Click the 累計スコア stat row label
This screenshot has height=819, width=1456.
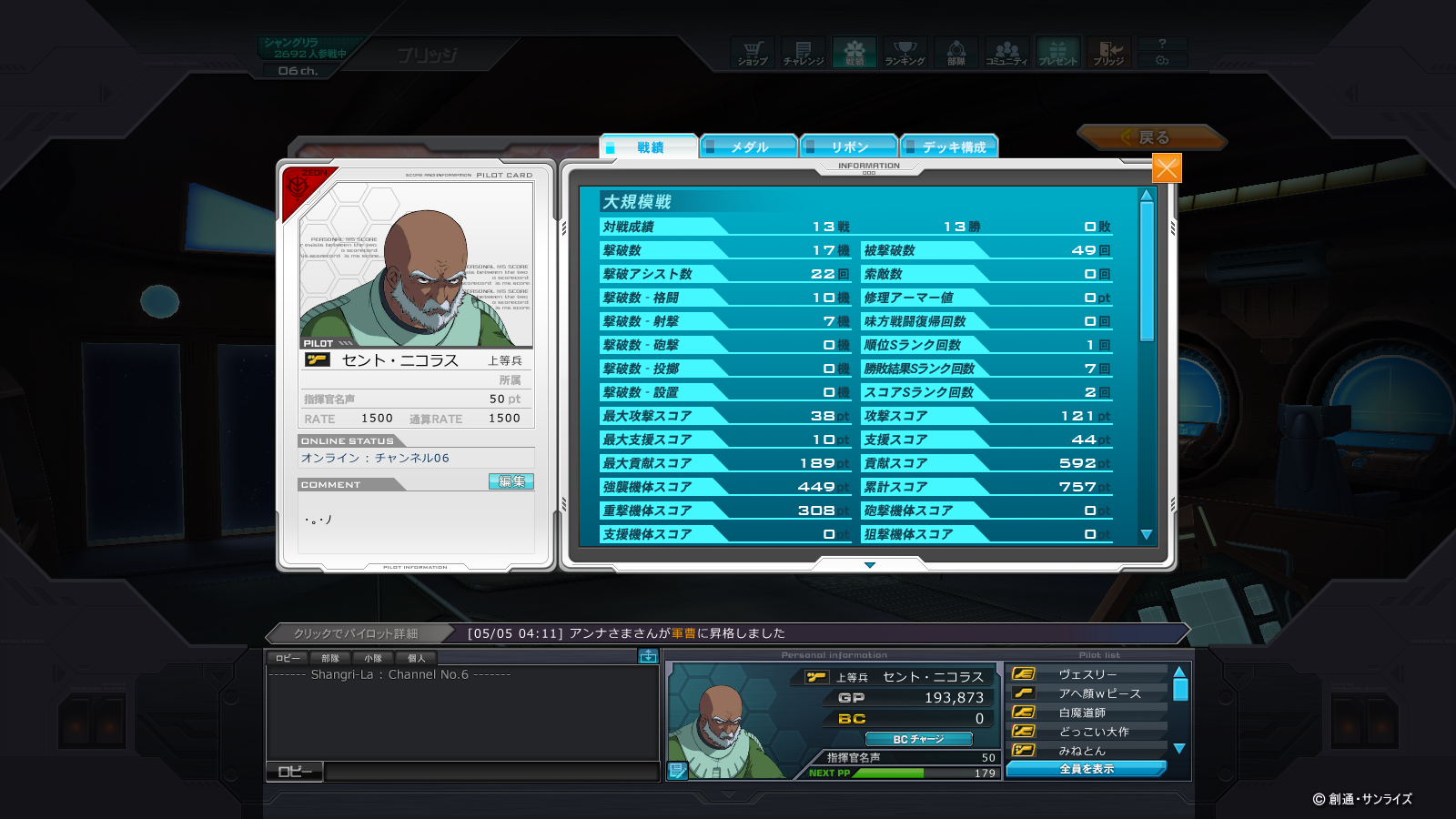[x=895, y=487]
